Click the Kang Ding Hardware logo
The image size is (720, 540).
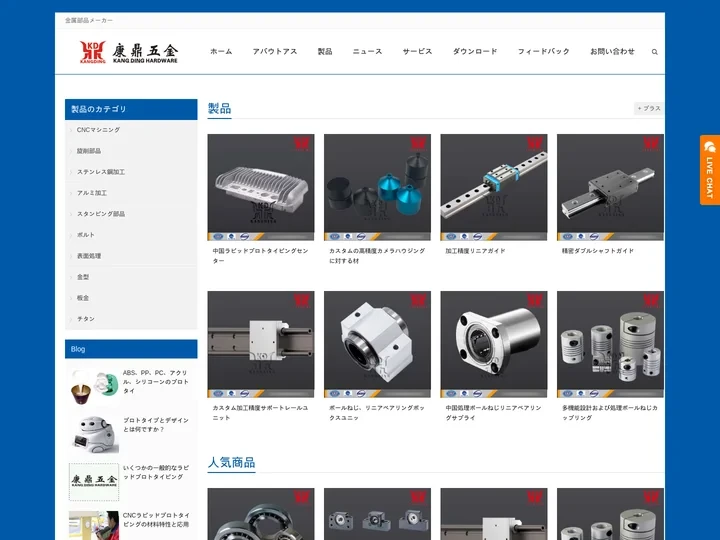pos(128,52)
